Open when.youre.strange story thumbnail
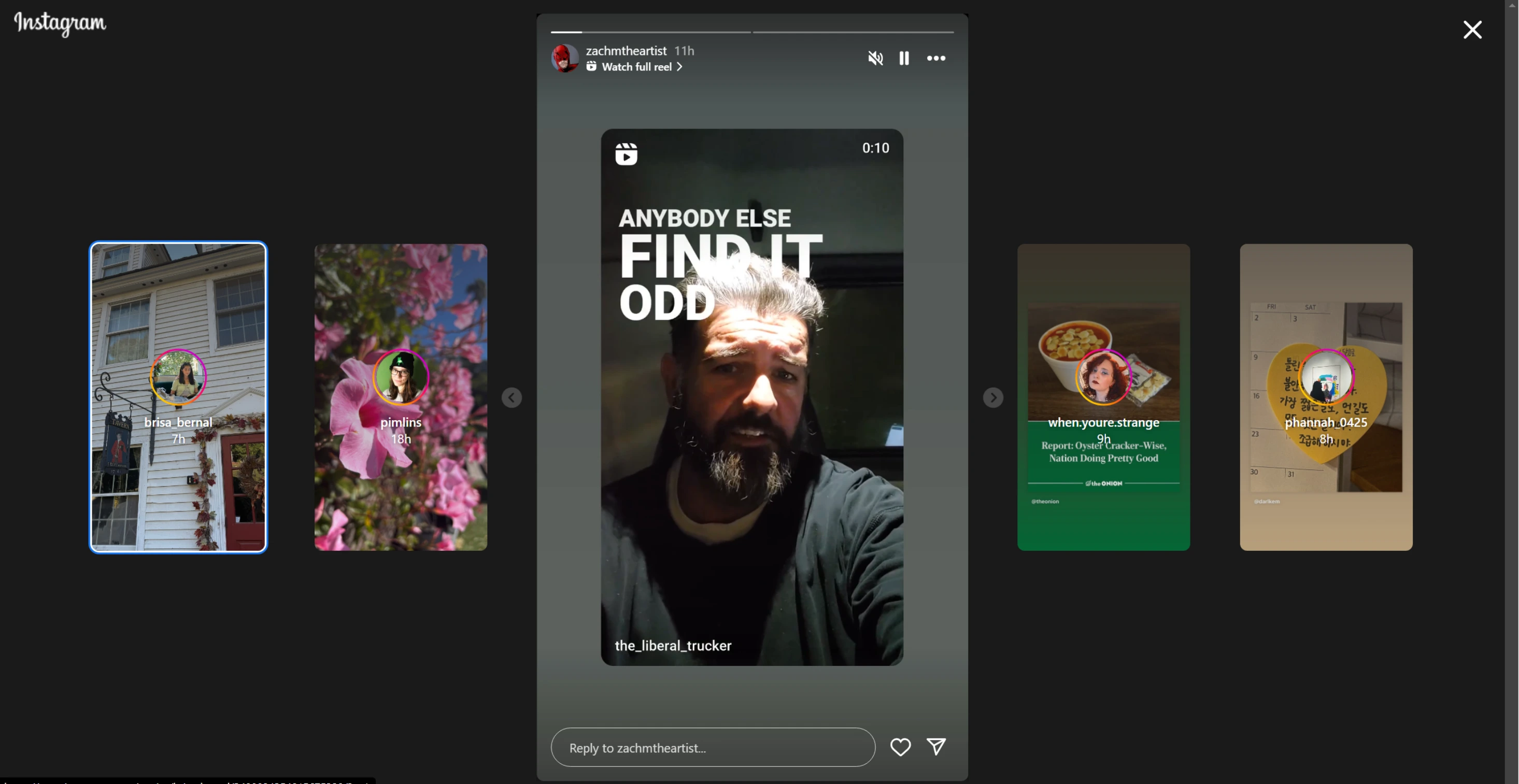The height and width of the screenshot is (784, 1519). [1103, 397]
